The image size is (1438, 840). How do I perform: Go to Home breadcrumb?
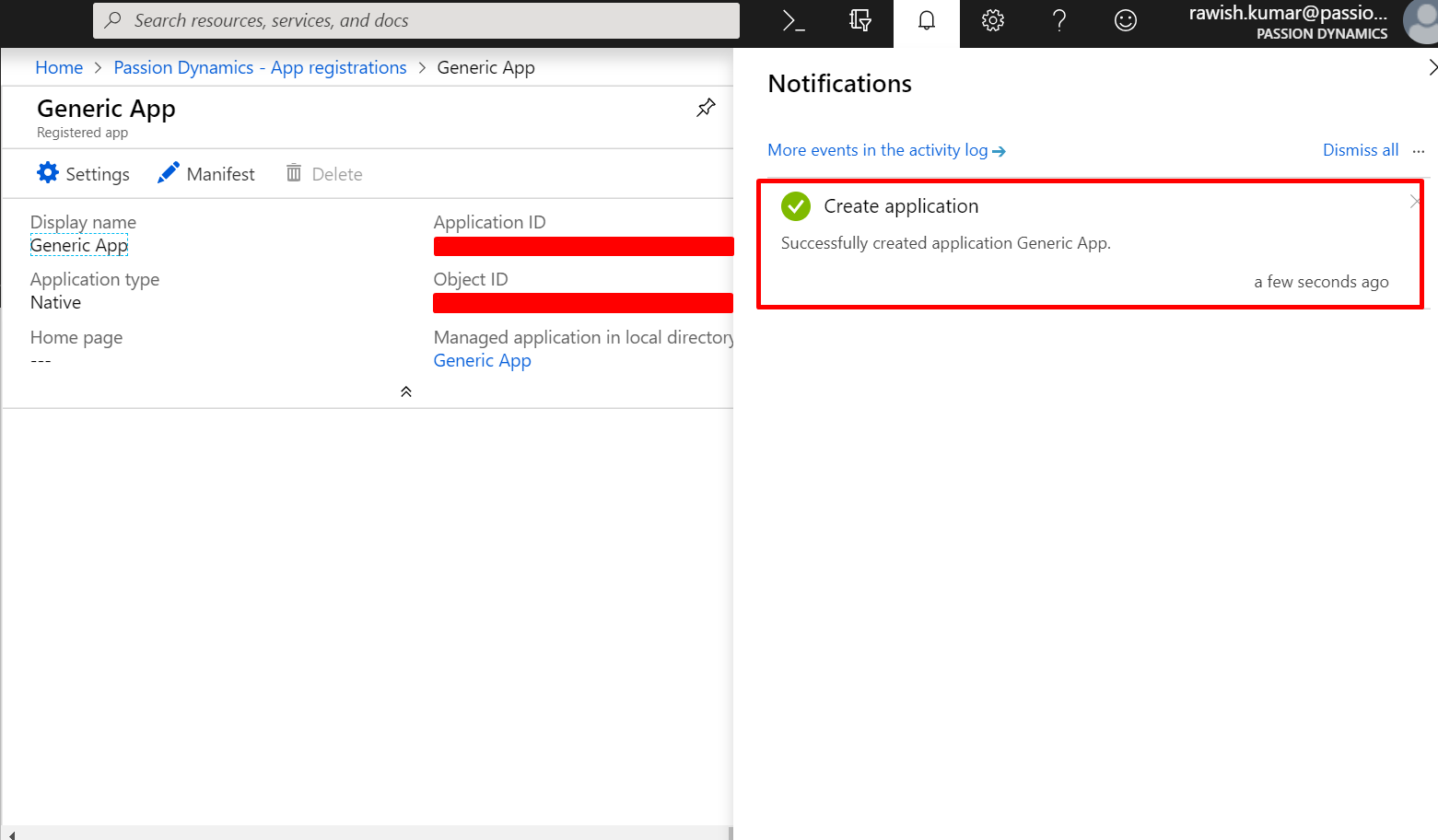coord(59,68)
